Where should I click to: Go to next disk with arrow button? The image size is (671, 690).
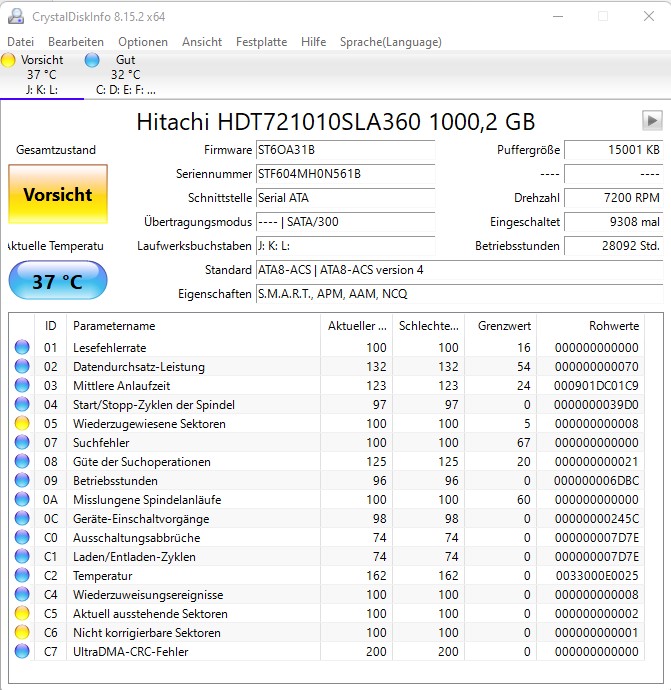click(x=652, y=121)
